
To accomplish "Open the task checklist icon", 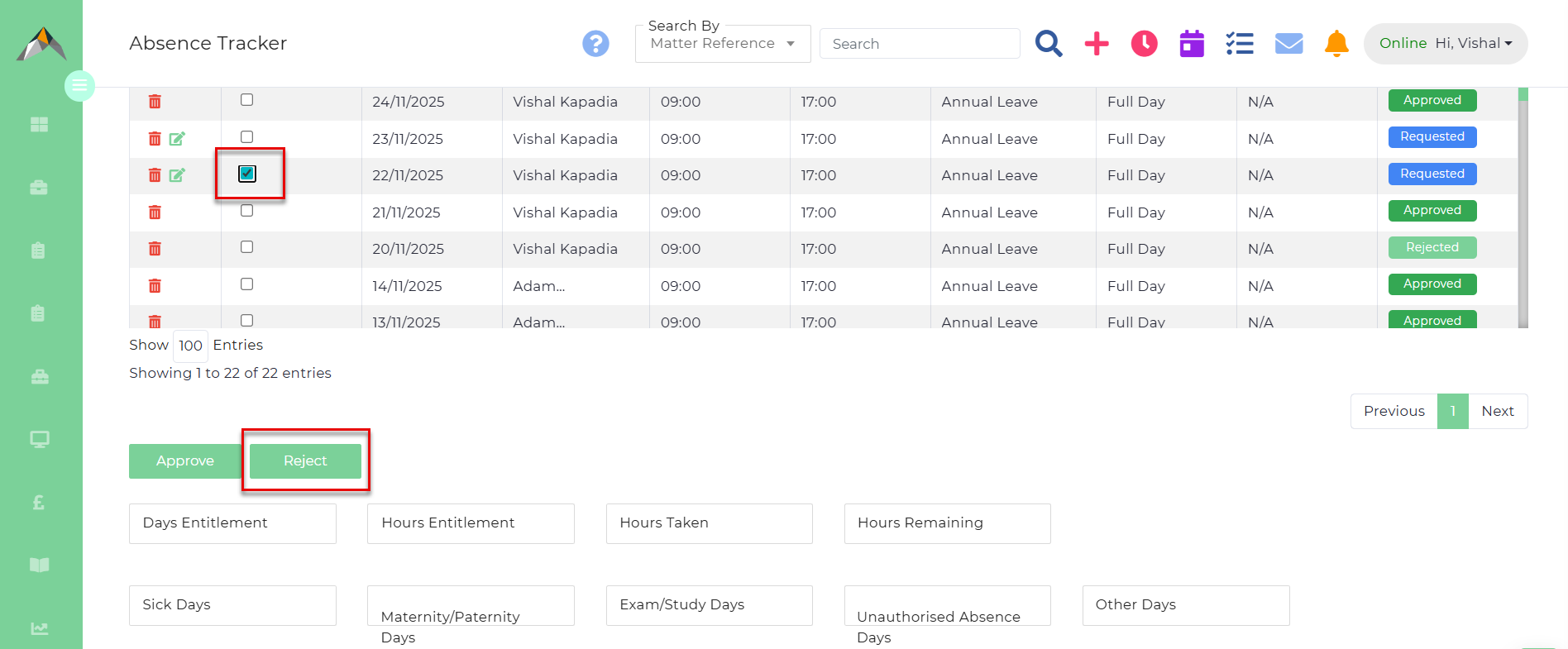I will point(1240,44).
